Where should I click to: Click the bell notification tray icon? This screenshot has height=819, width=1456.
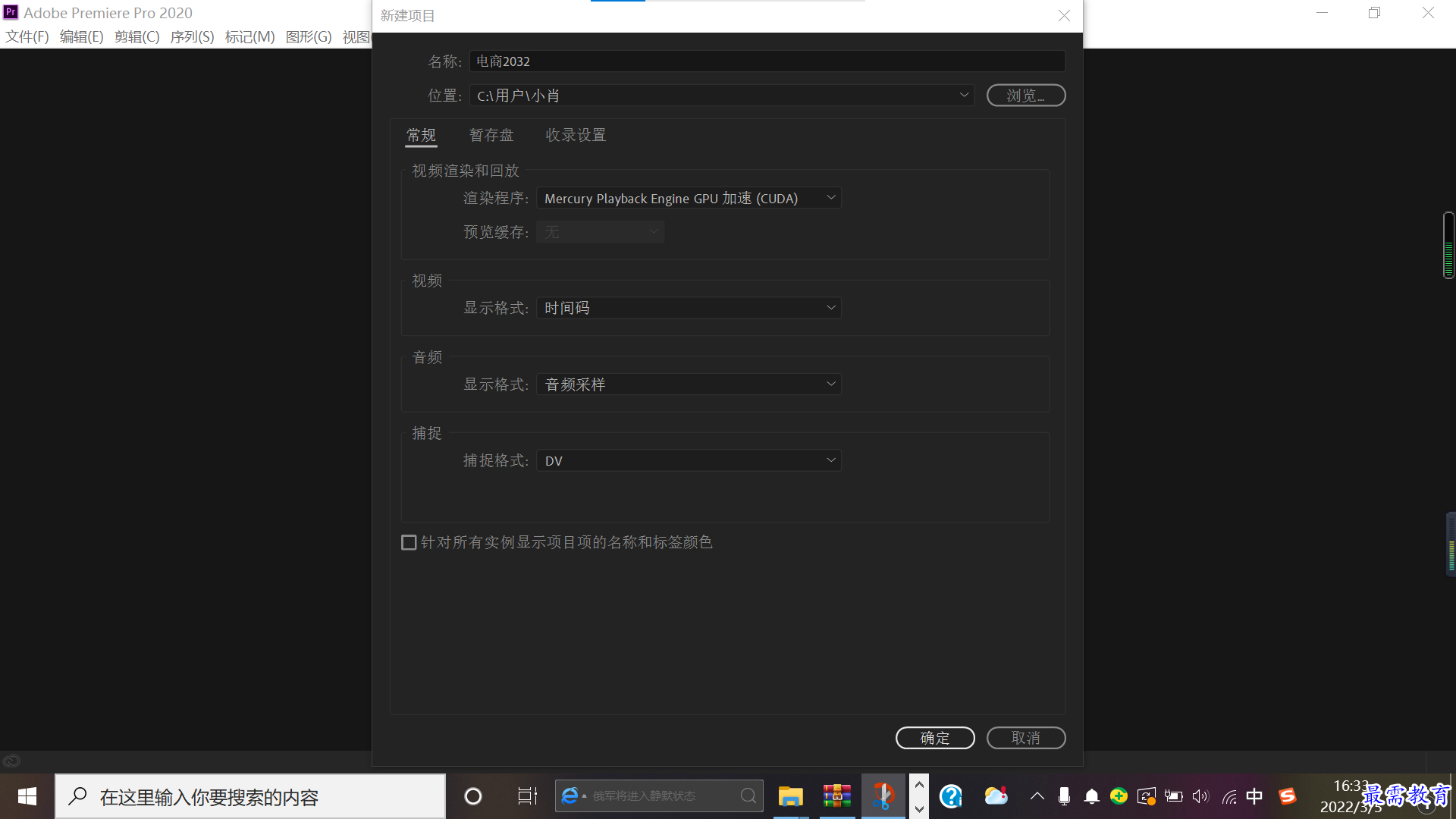(1091, 796)
